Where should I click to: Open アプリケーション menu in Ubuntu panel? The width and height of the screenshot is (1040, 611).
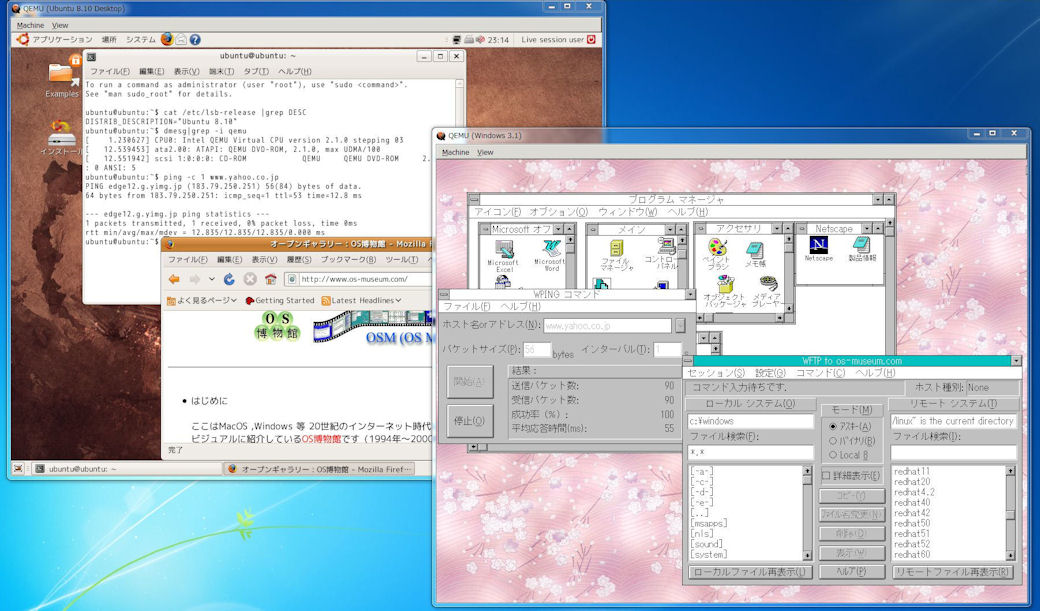(x=62, y=40)
